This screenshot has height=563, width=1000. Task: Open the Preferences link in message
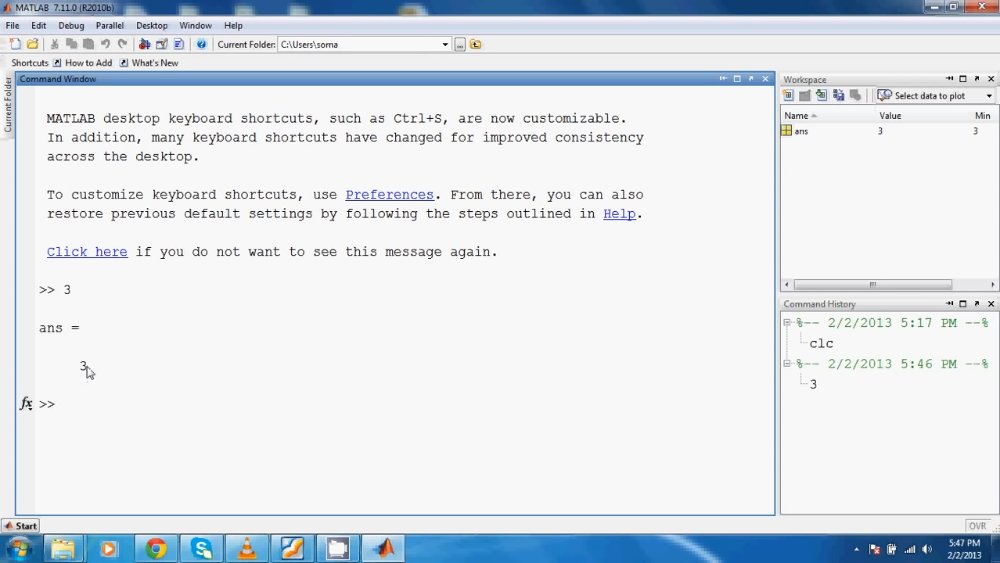click(389, 194)
